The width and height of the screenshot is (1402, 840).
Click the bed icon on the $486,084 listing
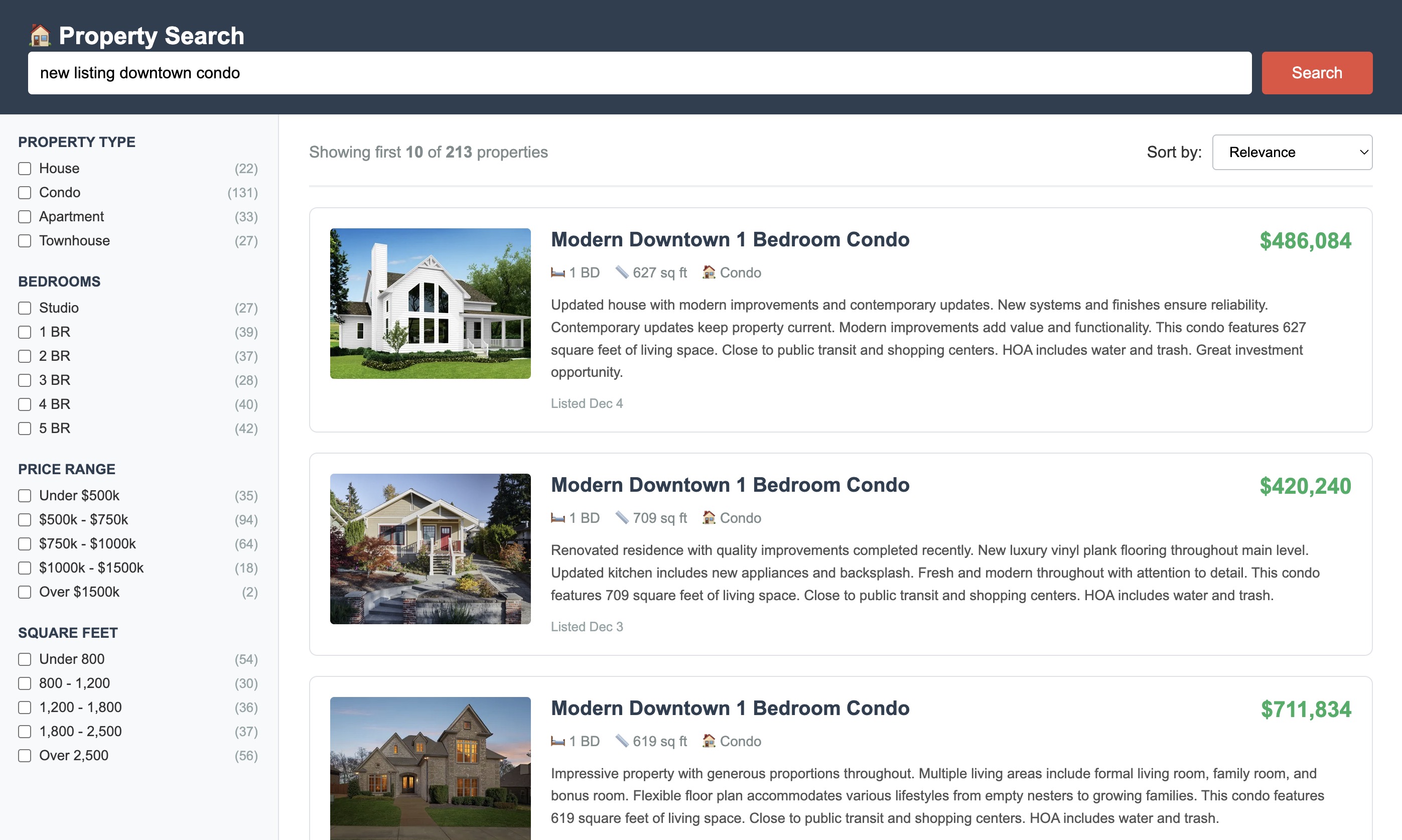(557, 272)
